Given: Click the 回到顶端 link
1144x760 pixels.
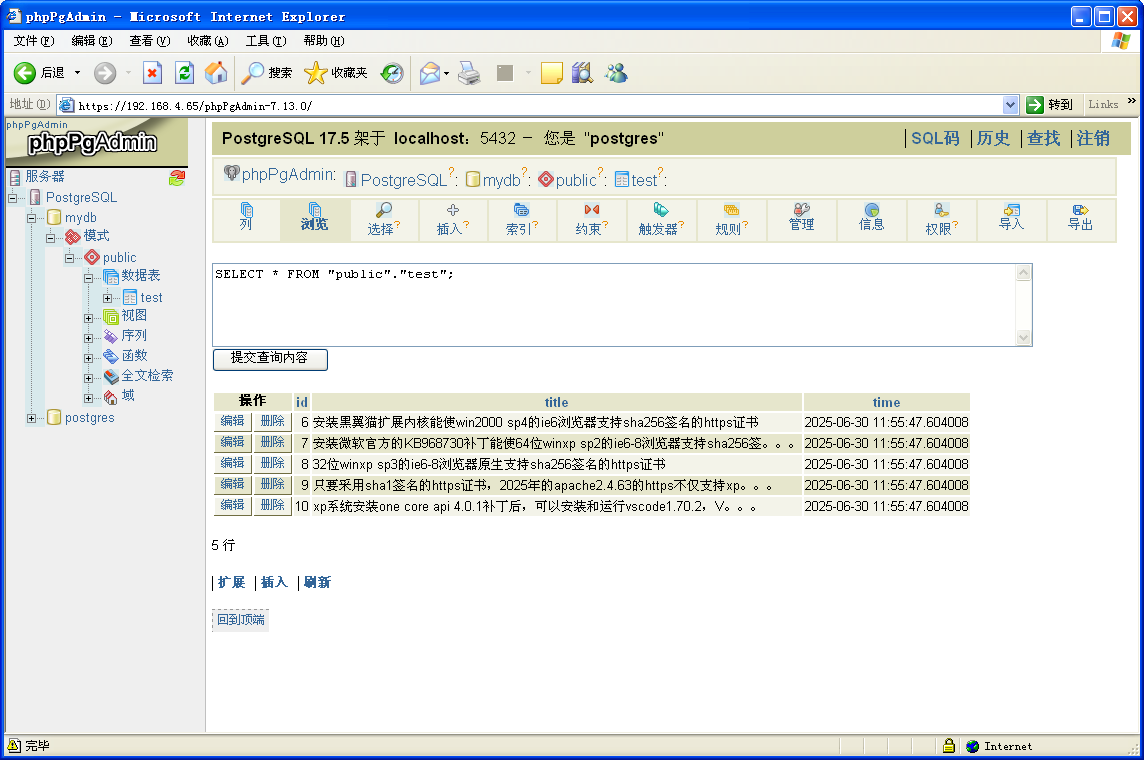Looking at the screenshot, I should coord(241,619).
